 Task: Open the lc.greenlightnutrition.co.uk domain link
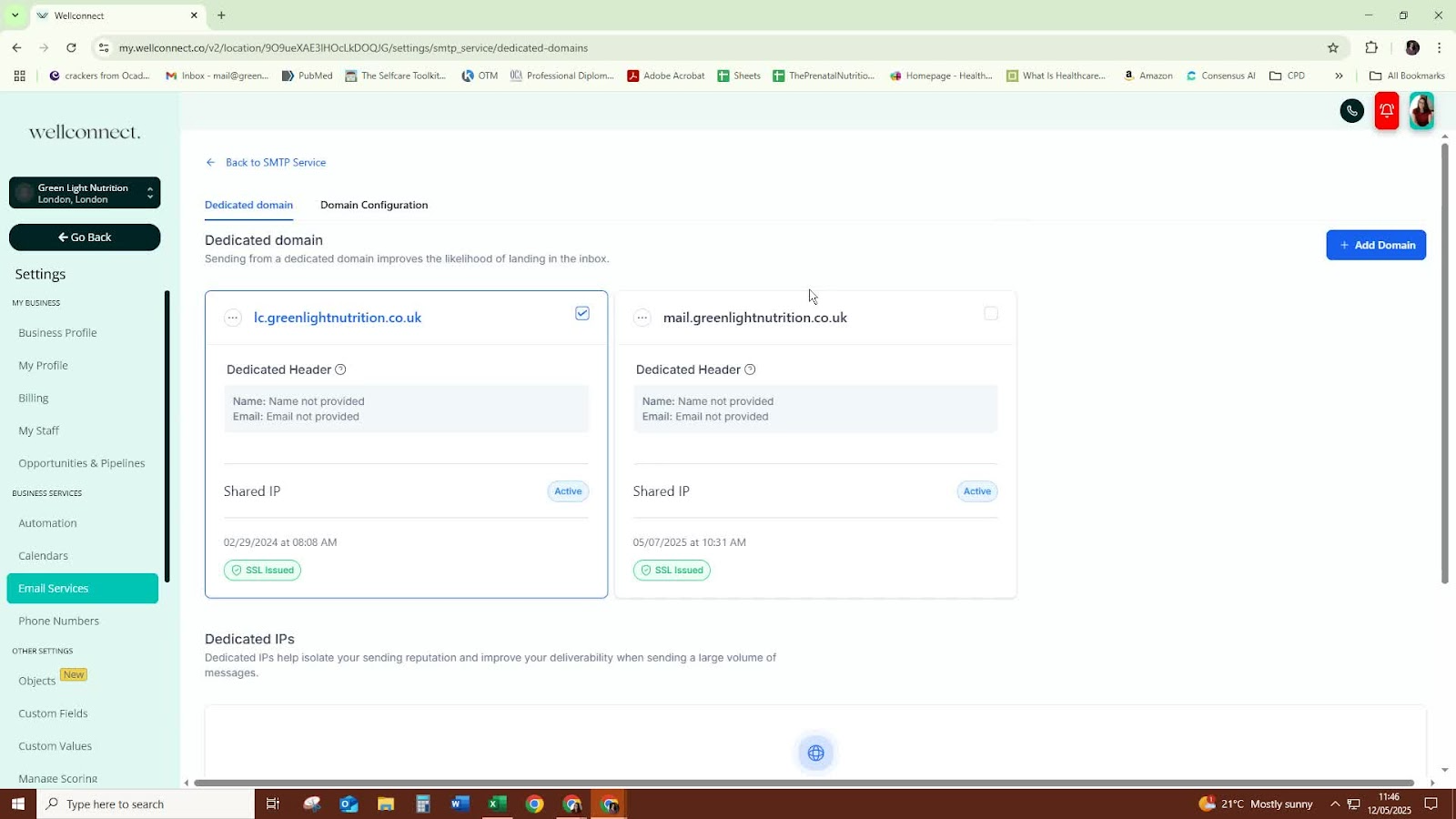(338, 318)
